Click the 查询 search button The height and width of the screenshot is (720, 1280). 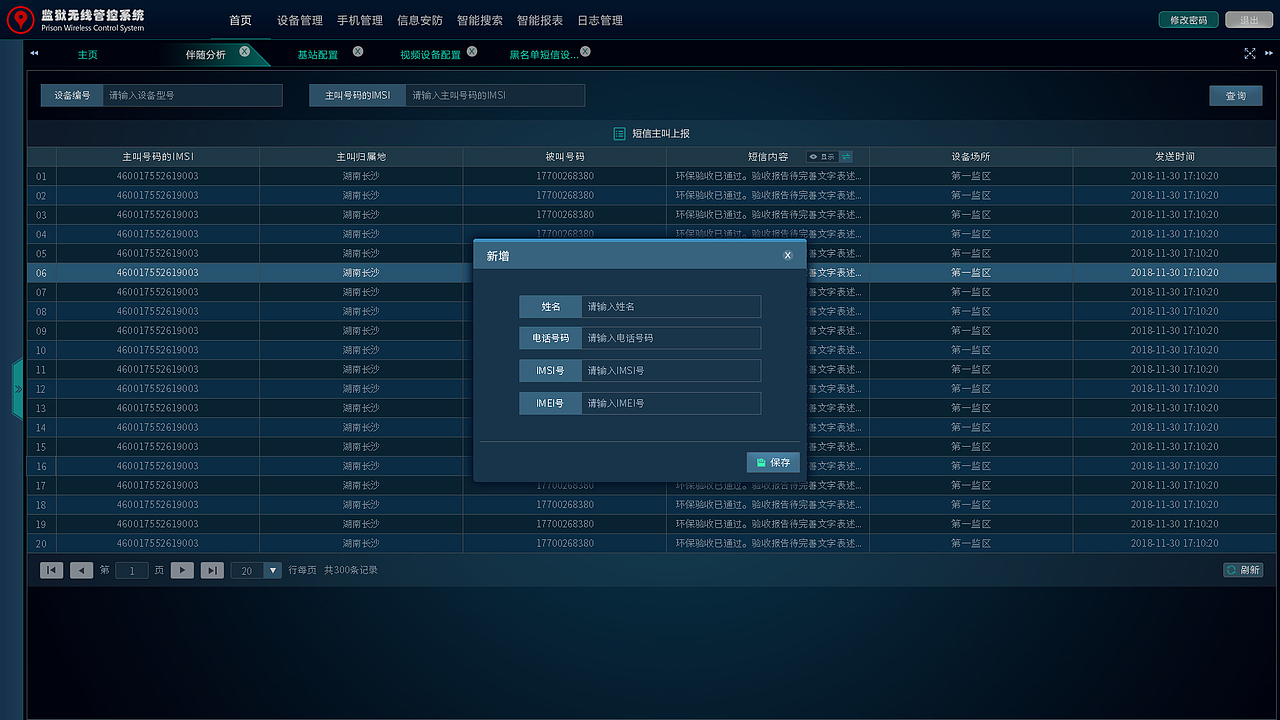click(1236, 95)
